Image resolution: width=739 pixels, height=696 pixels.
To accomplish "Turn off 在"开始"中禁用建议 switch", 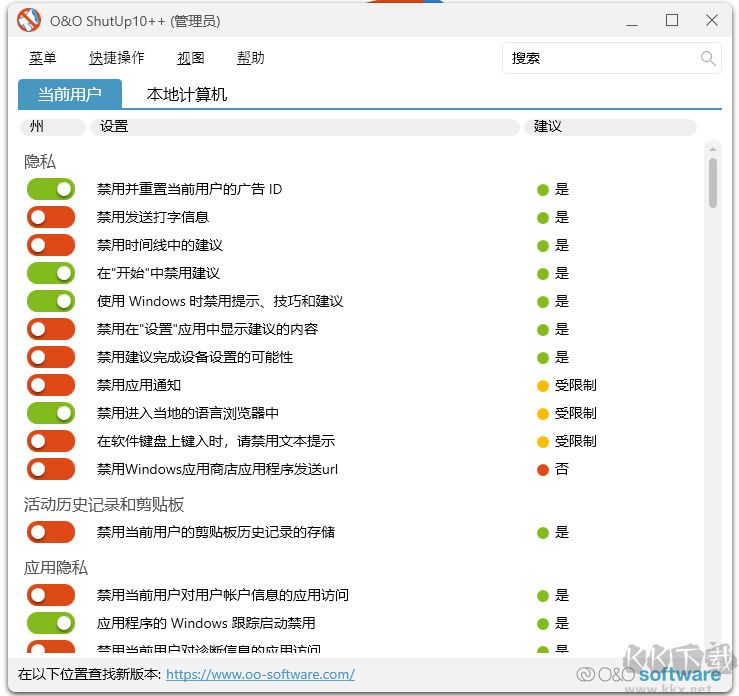I will click(x=51, y=273).
